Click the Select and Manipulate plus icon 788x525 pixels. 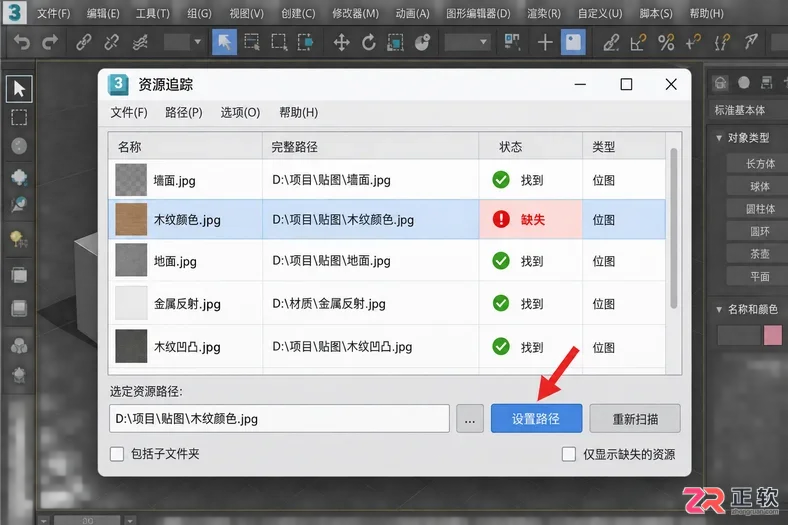(545, 42)
